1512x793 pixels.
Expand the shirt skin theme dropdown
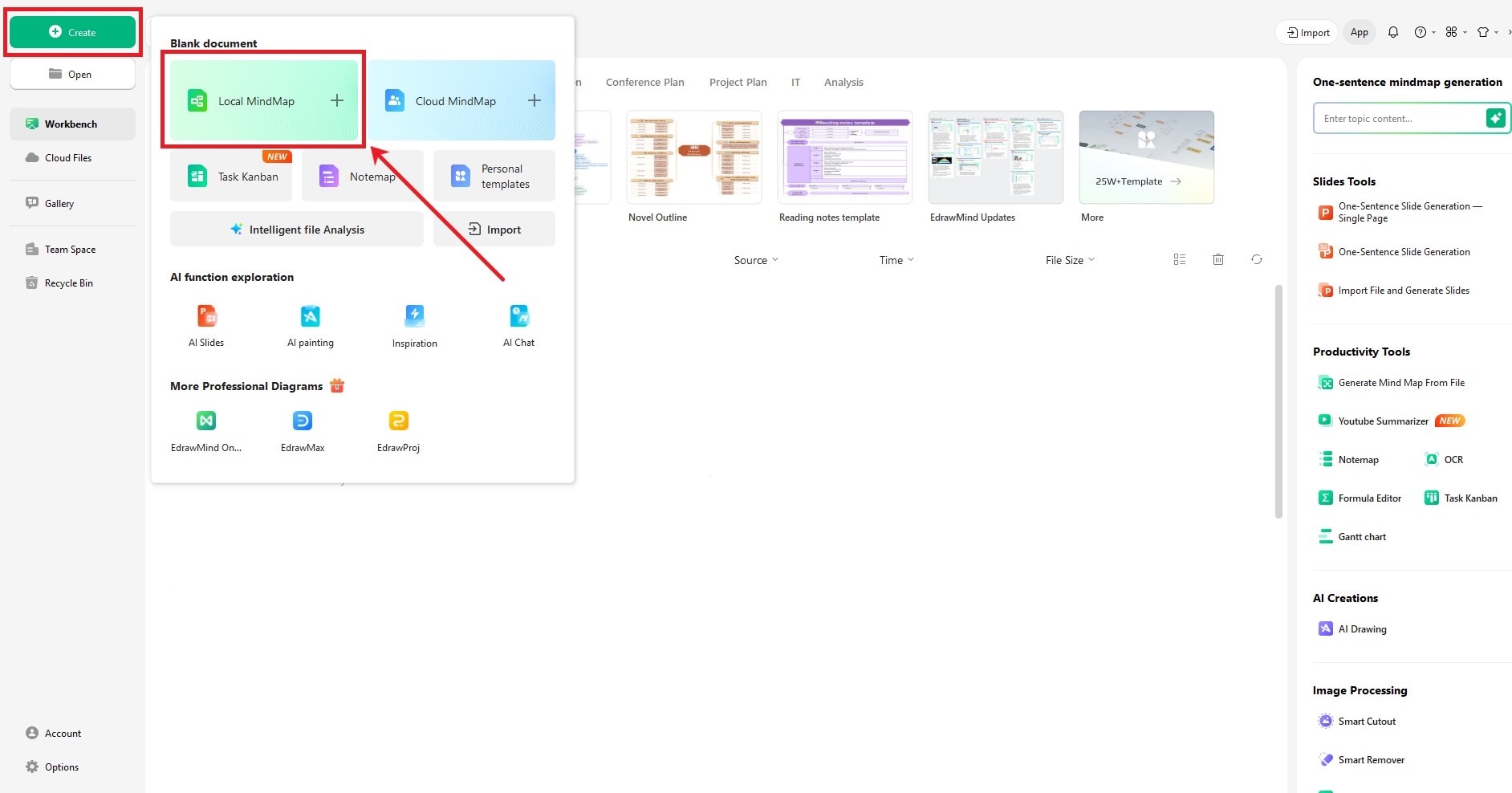point(1488,32)
